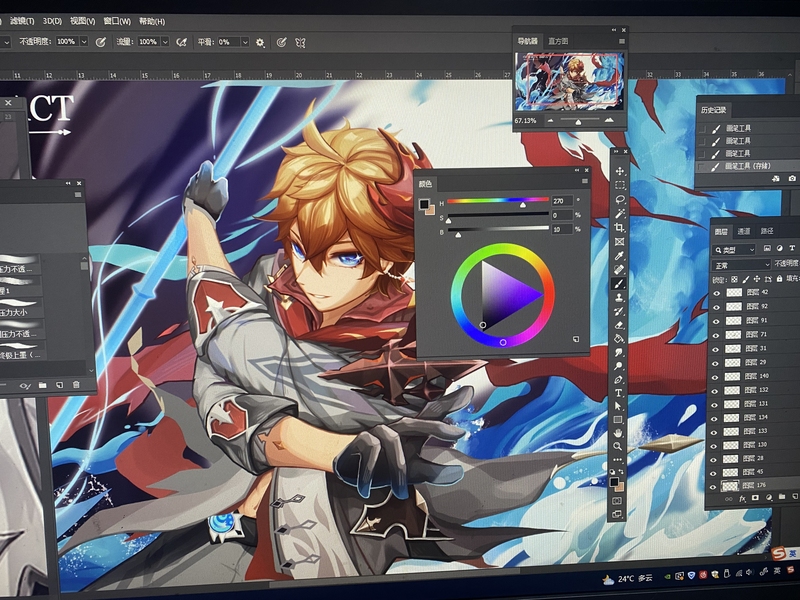The image size is (800, 600).
Task: Click the fx layer style icon
Action: pyautogui.click(x=742, y=498)
